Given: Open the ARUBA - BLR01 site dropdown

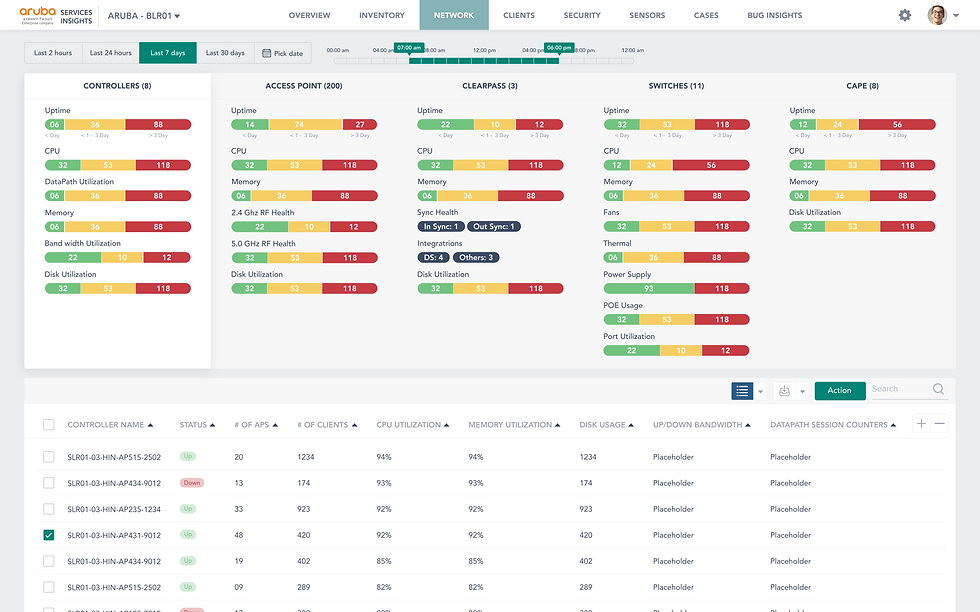Looking at the screenshot, I should [x=144, y=16].
